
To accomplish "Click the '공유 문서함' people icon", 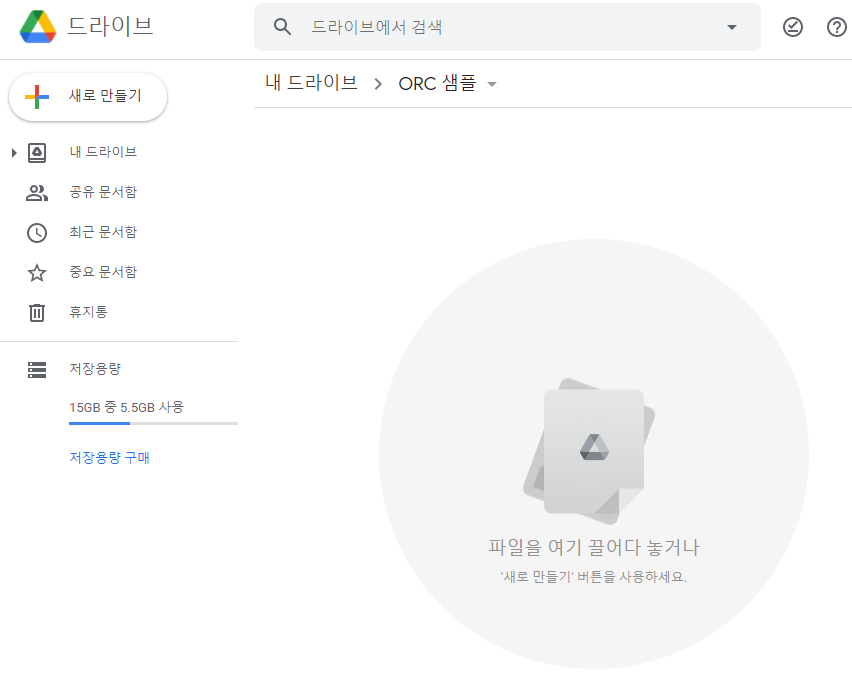I will (x=37, y=193).
